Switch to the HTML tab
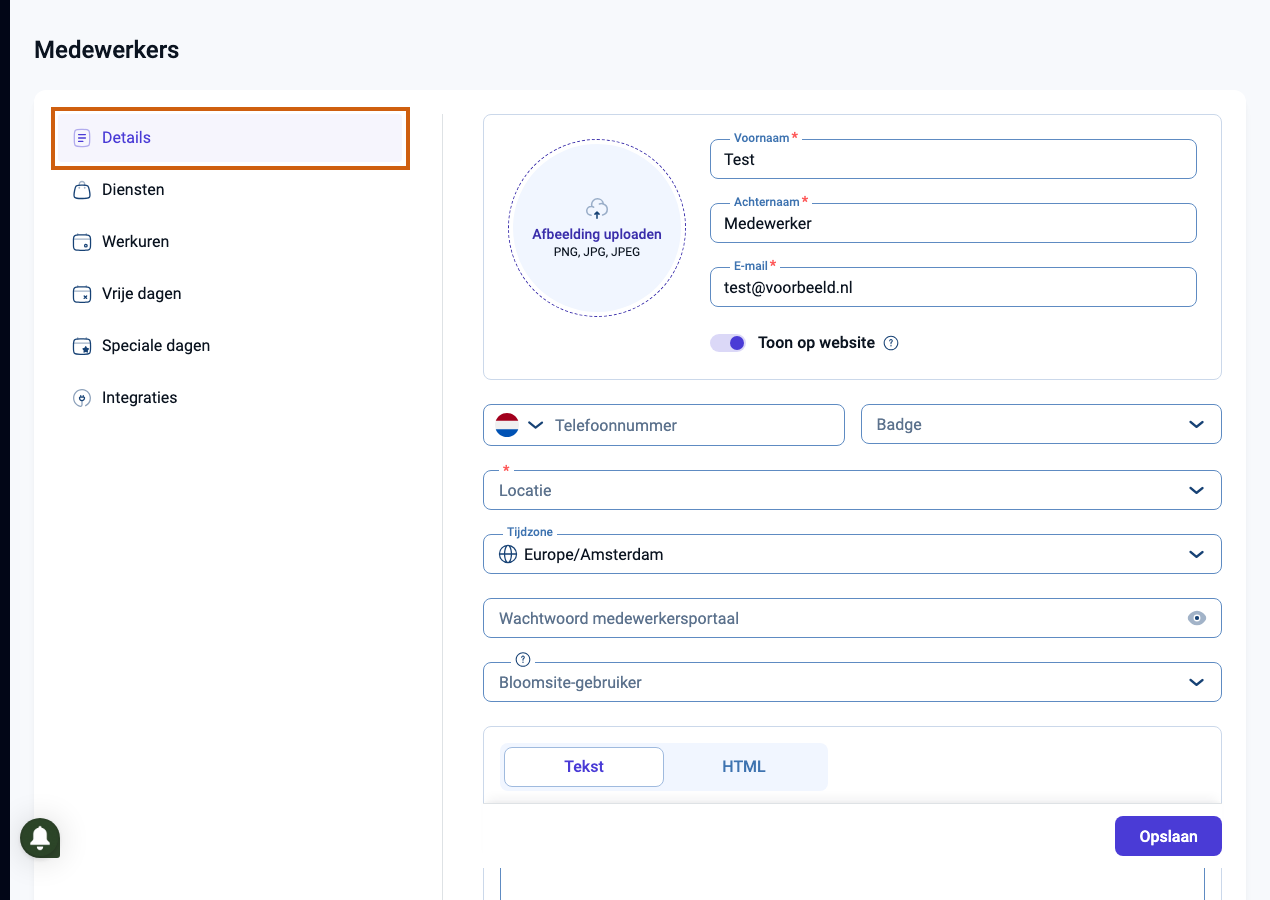 [744, 767]
